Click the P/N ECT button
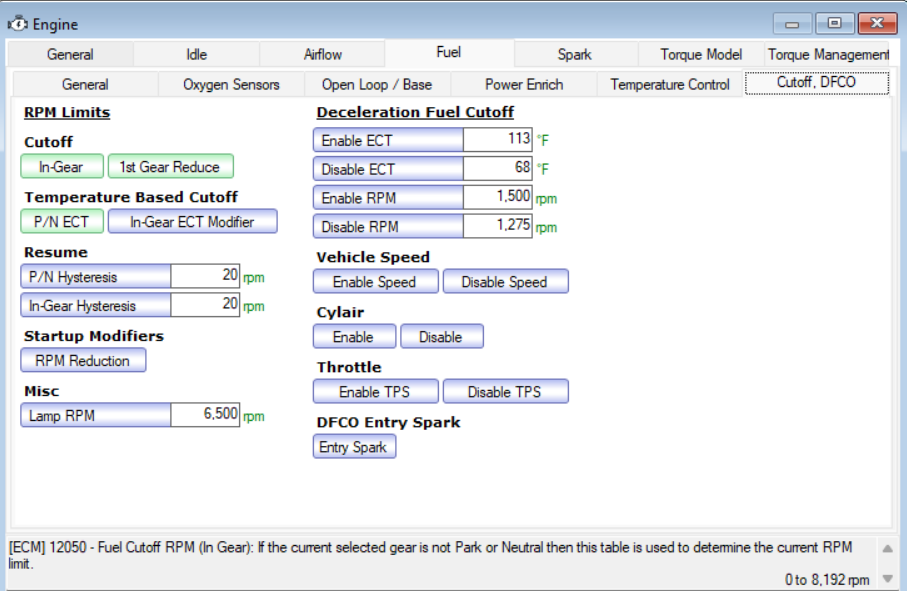 pyautogui.click(x=62, y=221)
